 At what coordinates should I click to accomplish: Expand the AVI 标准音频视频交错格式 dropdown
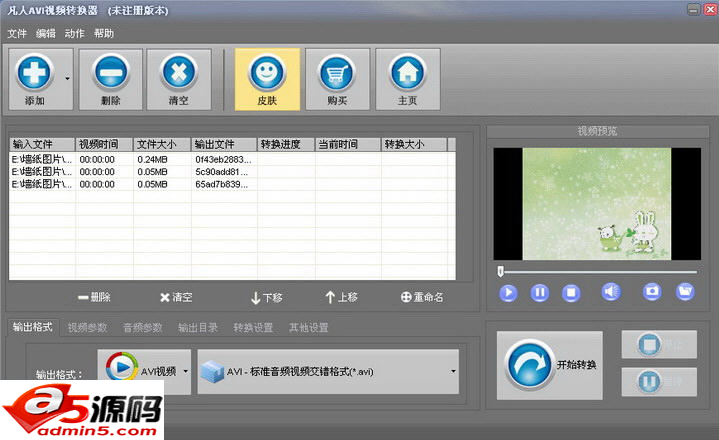[453, 371]
